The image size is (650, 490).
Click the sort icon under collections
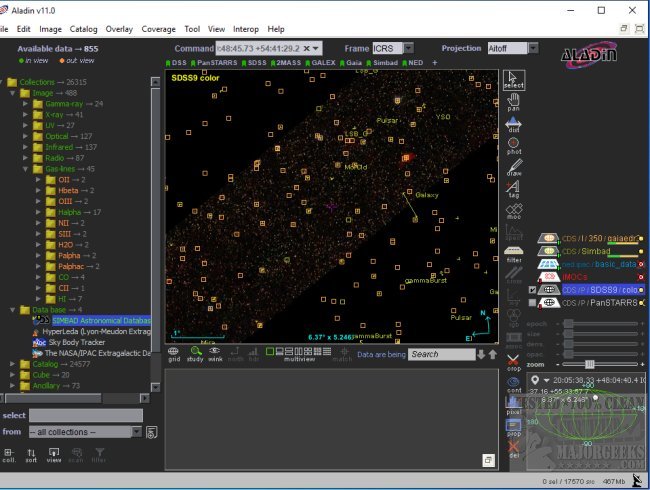coord(31,454)
